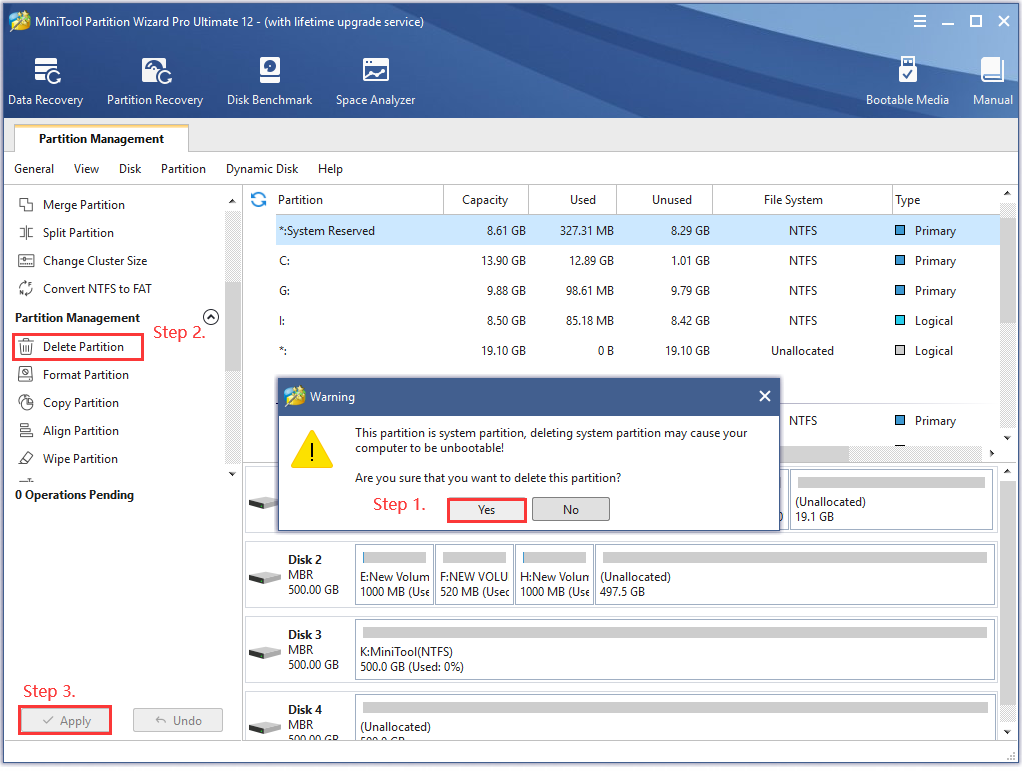Create Bootable Media
Screen dimensions: 1022x771
coord(907,81)
